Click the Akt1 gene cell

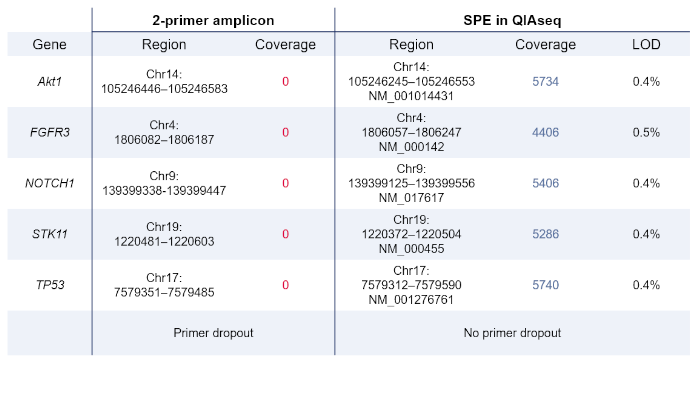[49, 82]
